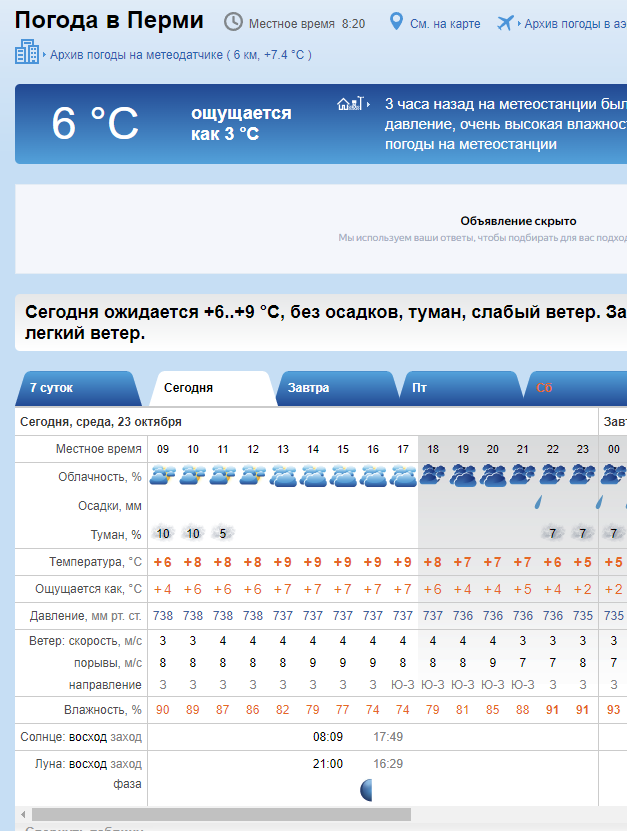Click pressure value 735 at hour 23

click(582, 616)
